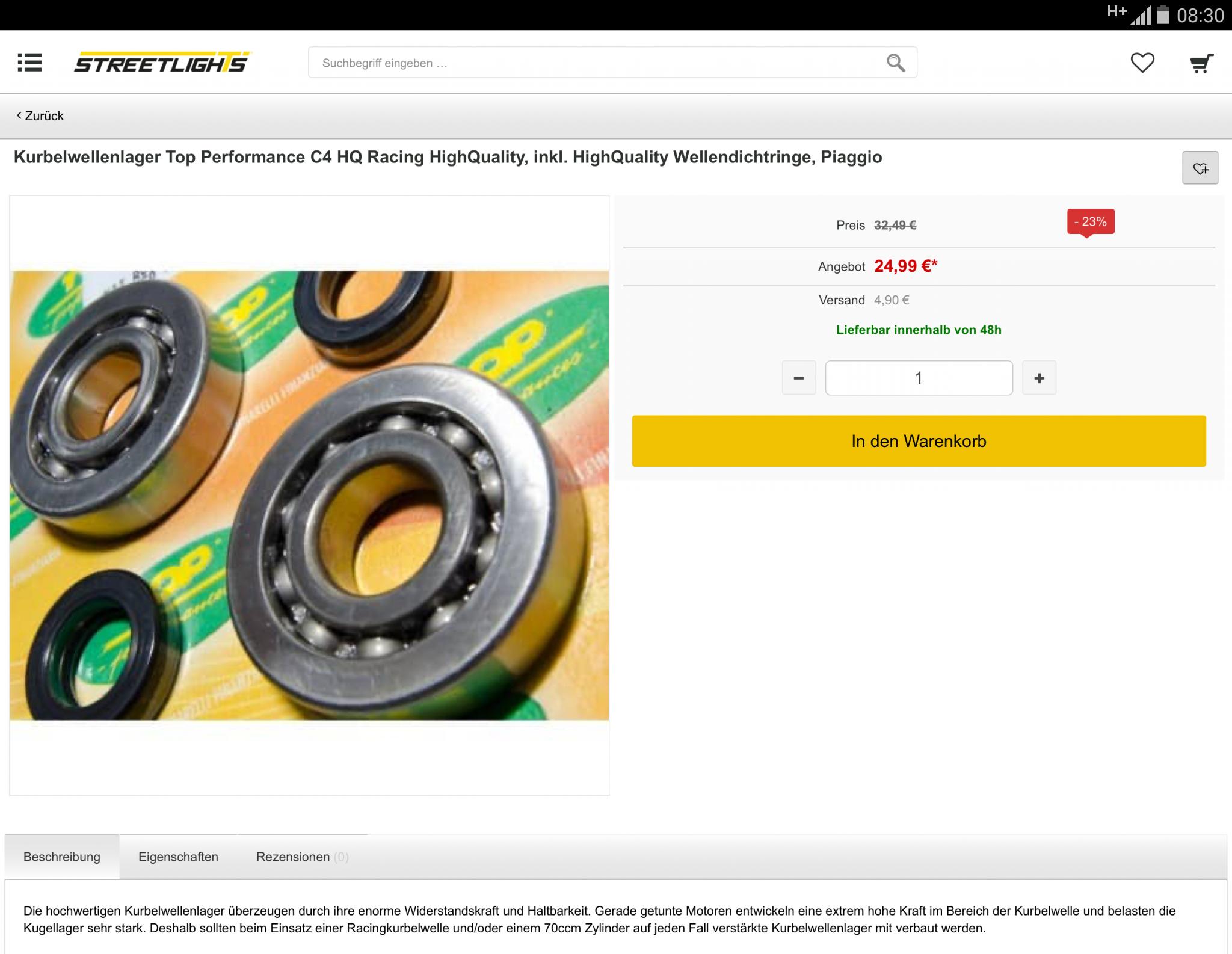
Task: Select the Beschreibung tab
Action: 62,857
